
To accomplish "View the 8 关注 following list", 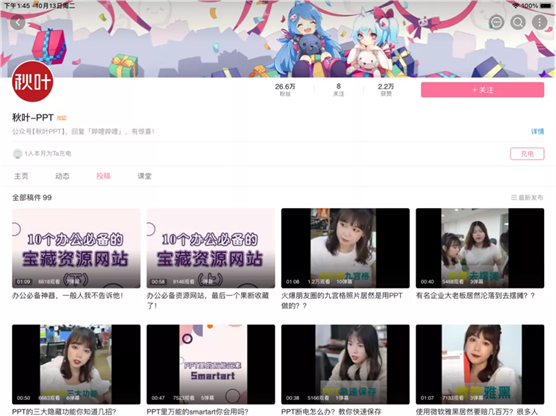I will point(339,89).
